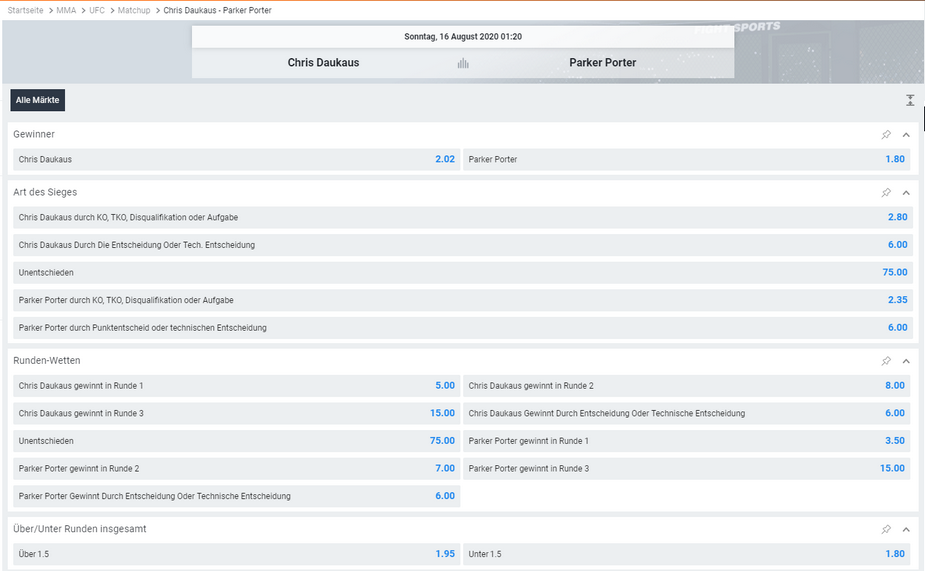Select Chris Daukaus Durch Die Entscheidung 6.00
The image size is (925, 571).
pyautogui.click(x=463, y=245)
